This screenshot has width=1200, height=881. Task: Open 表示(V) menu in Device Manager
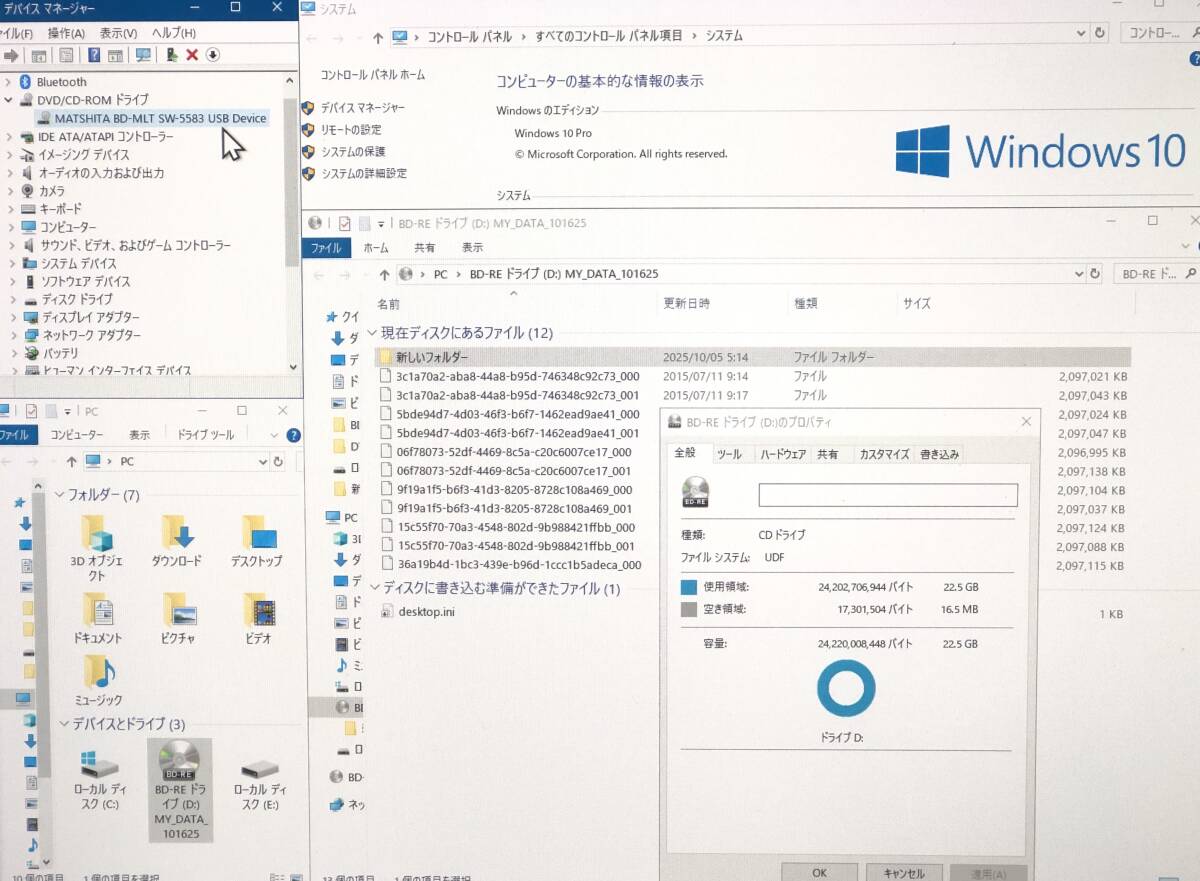(x=119, y=33)
